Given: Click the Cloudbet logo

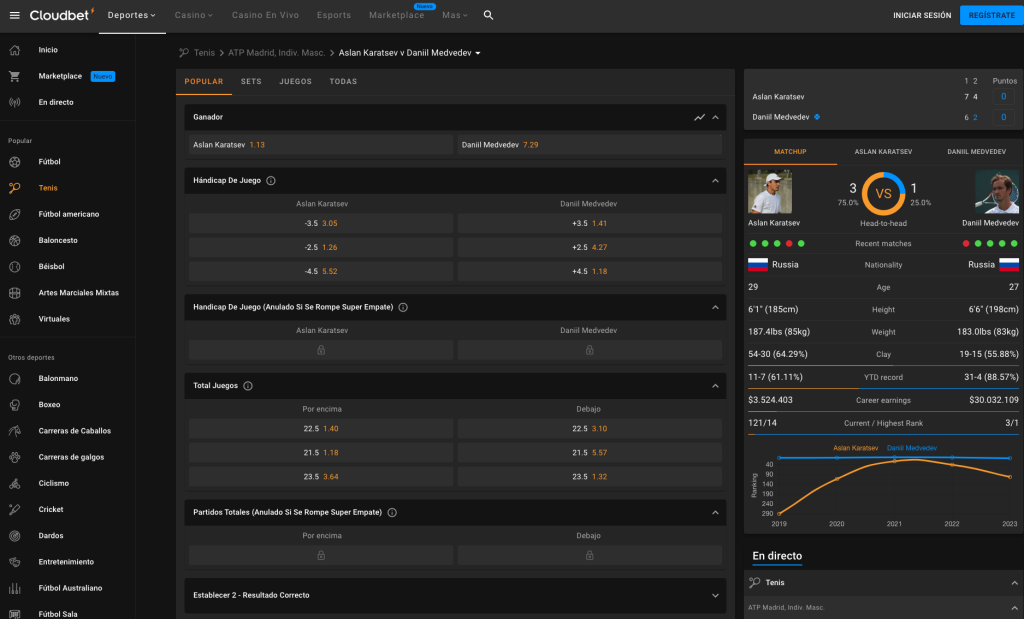Looking at the screenshot, I should [x=61, y=14].
